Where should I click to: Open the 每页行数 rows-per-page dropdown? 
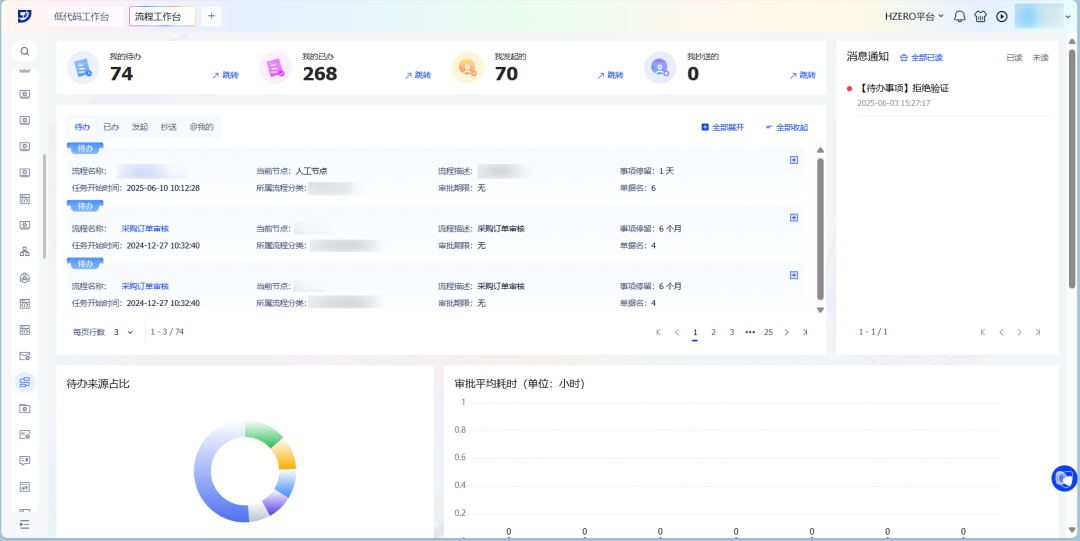(123, 332)
